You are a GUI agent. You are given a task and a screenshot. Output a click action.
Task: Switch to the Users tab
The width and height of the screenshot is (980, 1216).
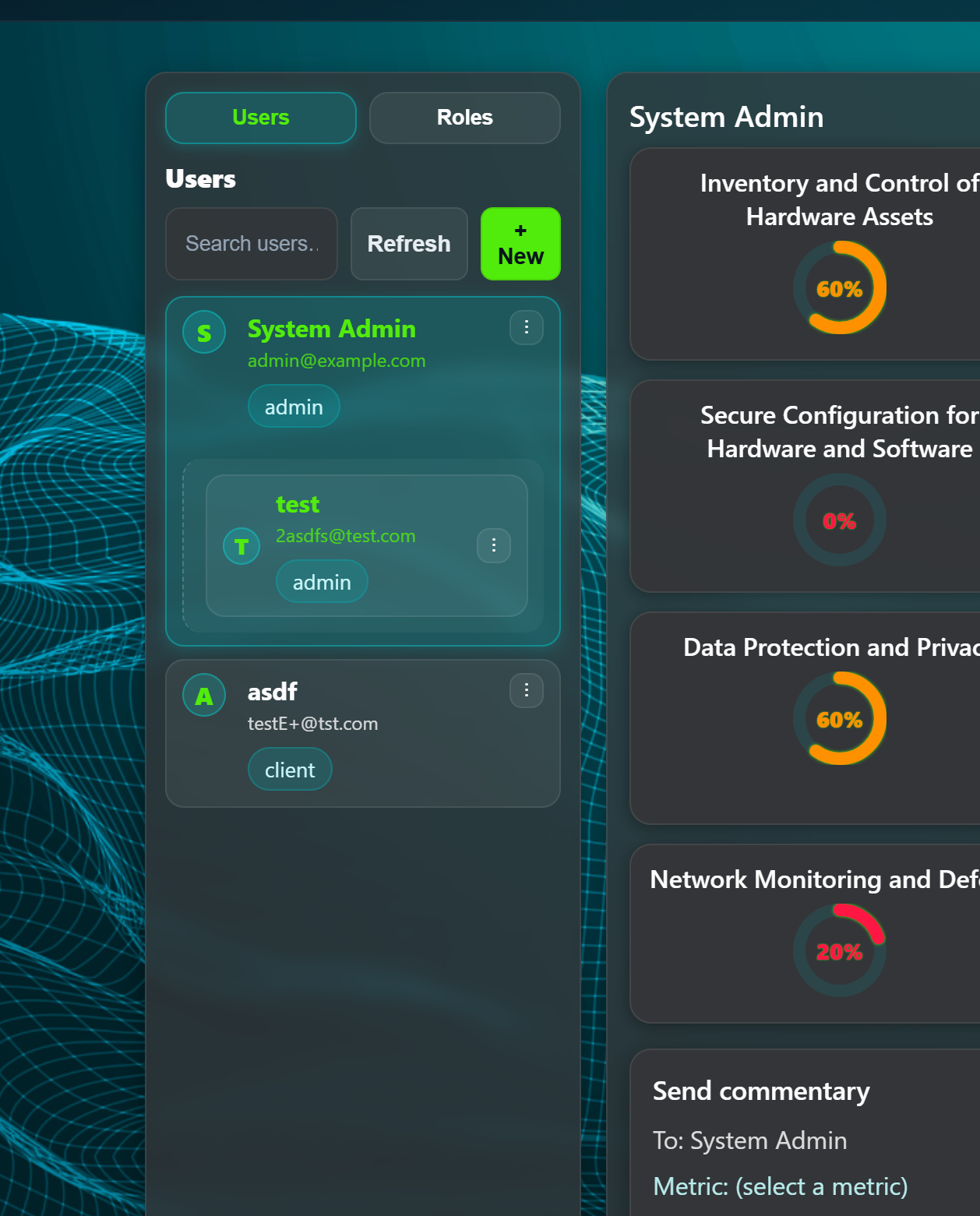[260, 118]
